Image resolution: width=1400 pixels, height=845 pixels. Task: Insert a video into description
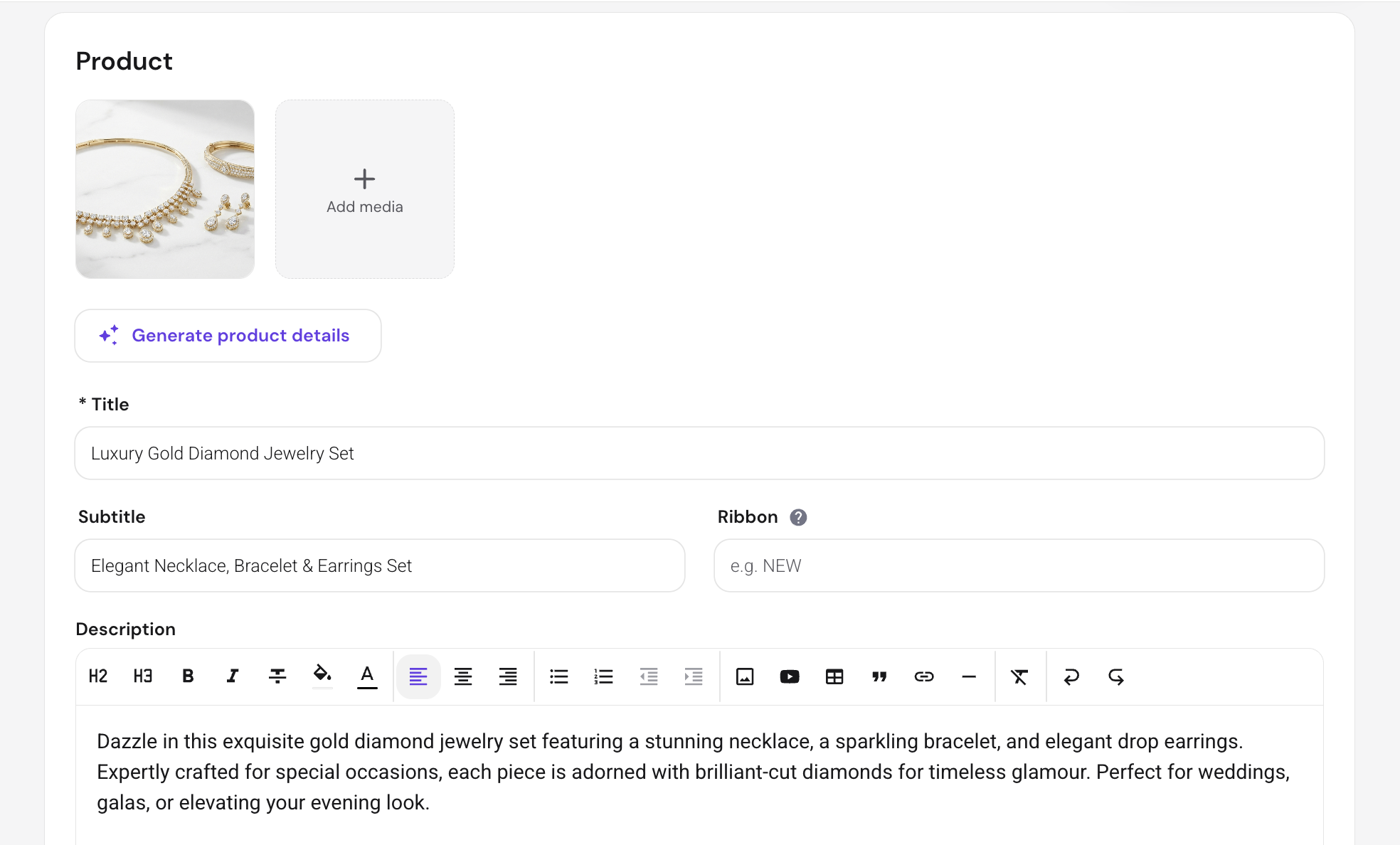[x=790, y=676]
